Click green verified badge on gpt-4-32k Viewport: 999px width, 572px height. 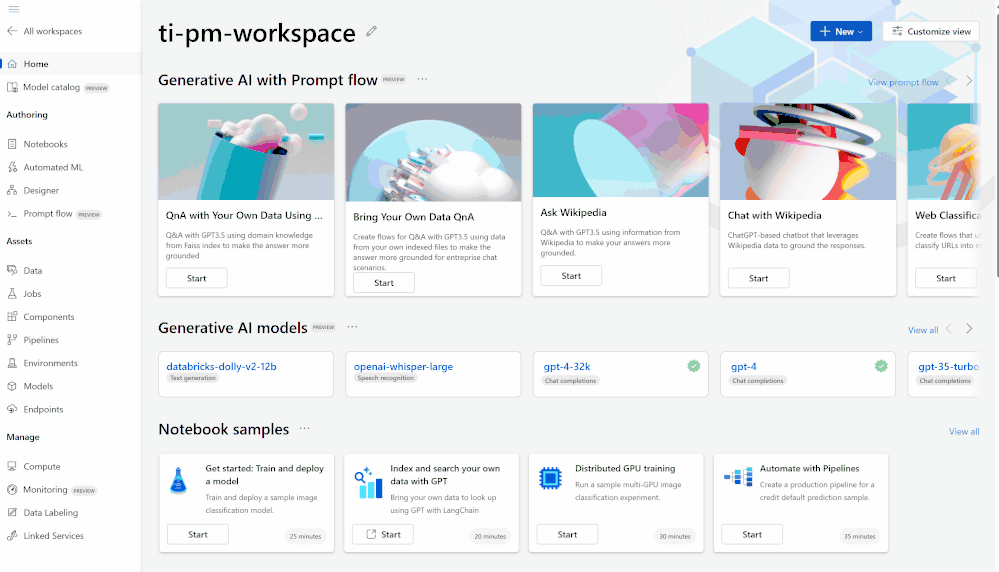pyautogui.click(x=694, y=366)
